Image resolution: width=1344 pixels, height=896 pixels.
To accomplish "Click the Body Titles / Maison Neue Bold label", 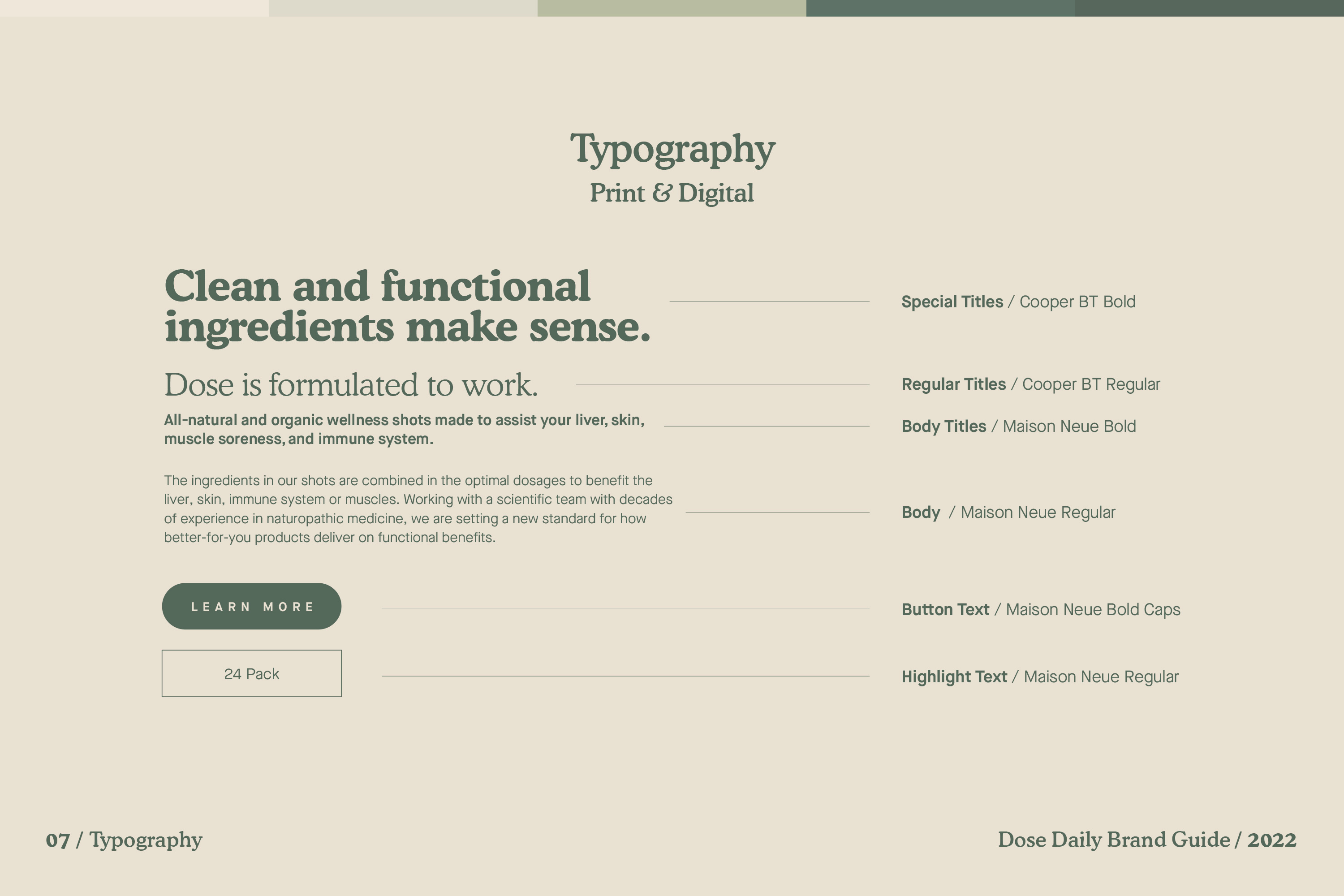I will click(x=1018, y=426).
